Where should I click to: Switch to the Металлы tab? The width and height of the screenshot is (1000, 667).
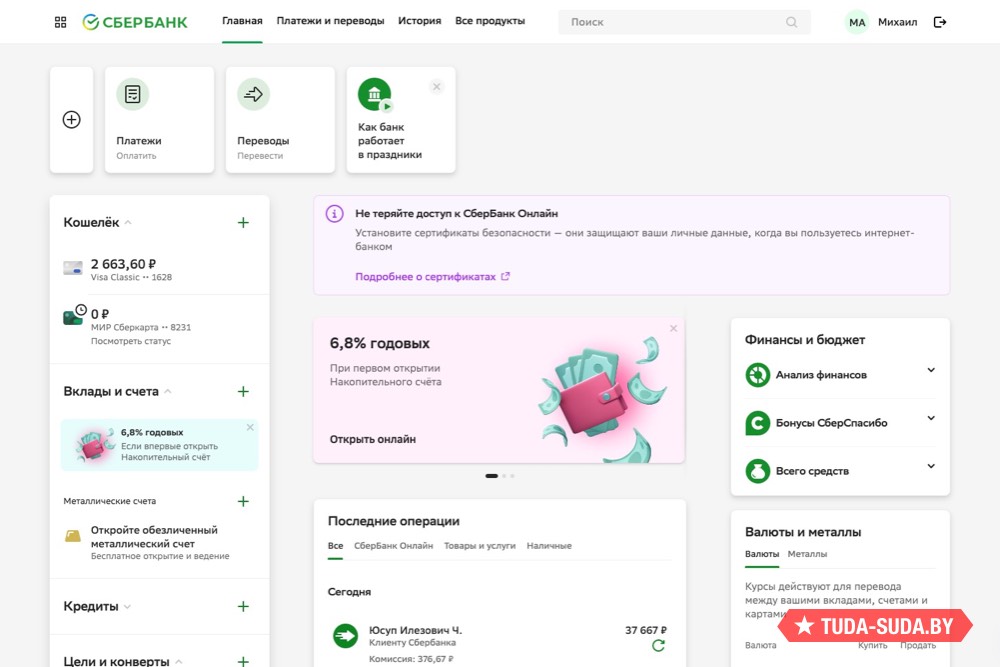point(807,554)
